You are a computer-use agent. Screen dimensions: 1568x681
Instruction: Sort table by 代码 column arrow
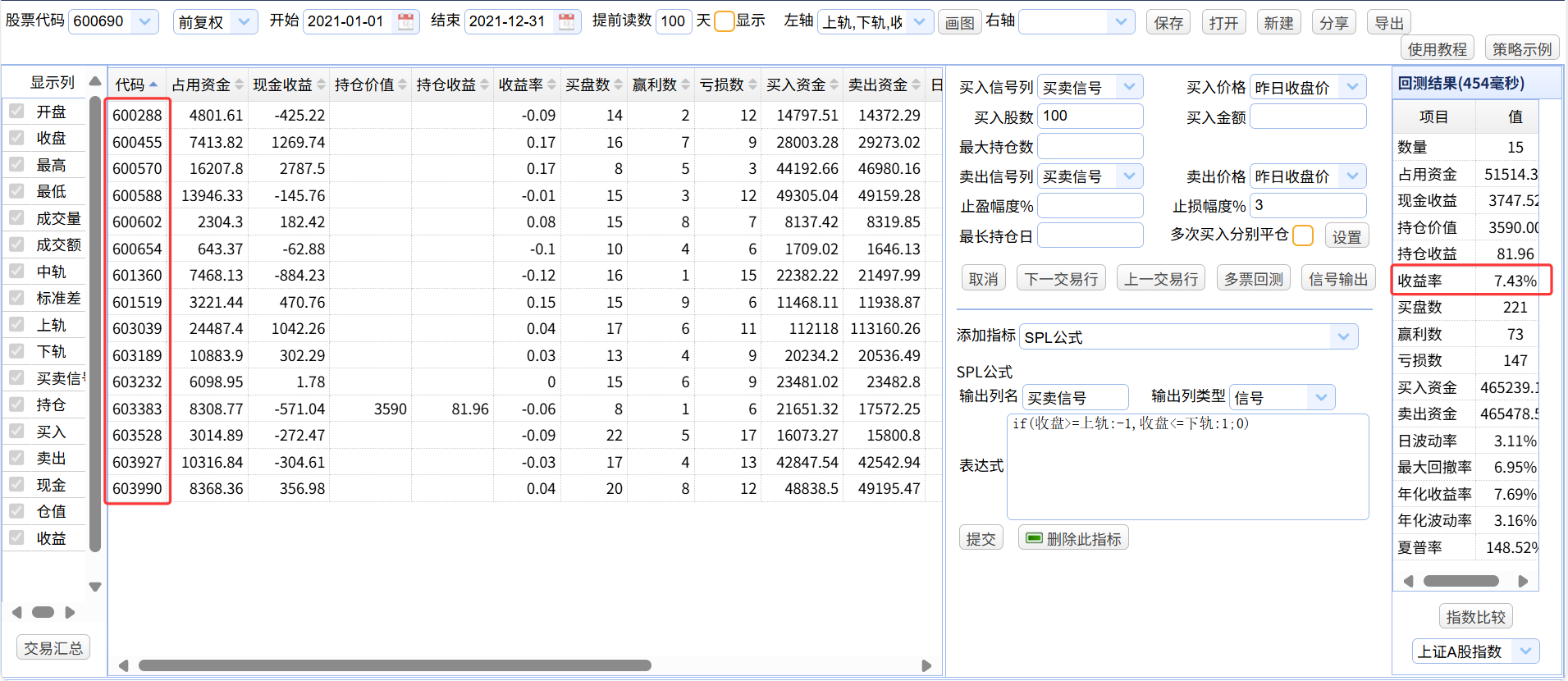tap(153, 85)
